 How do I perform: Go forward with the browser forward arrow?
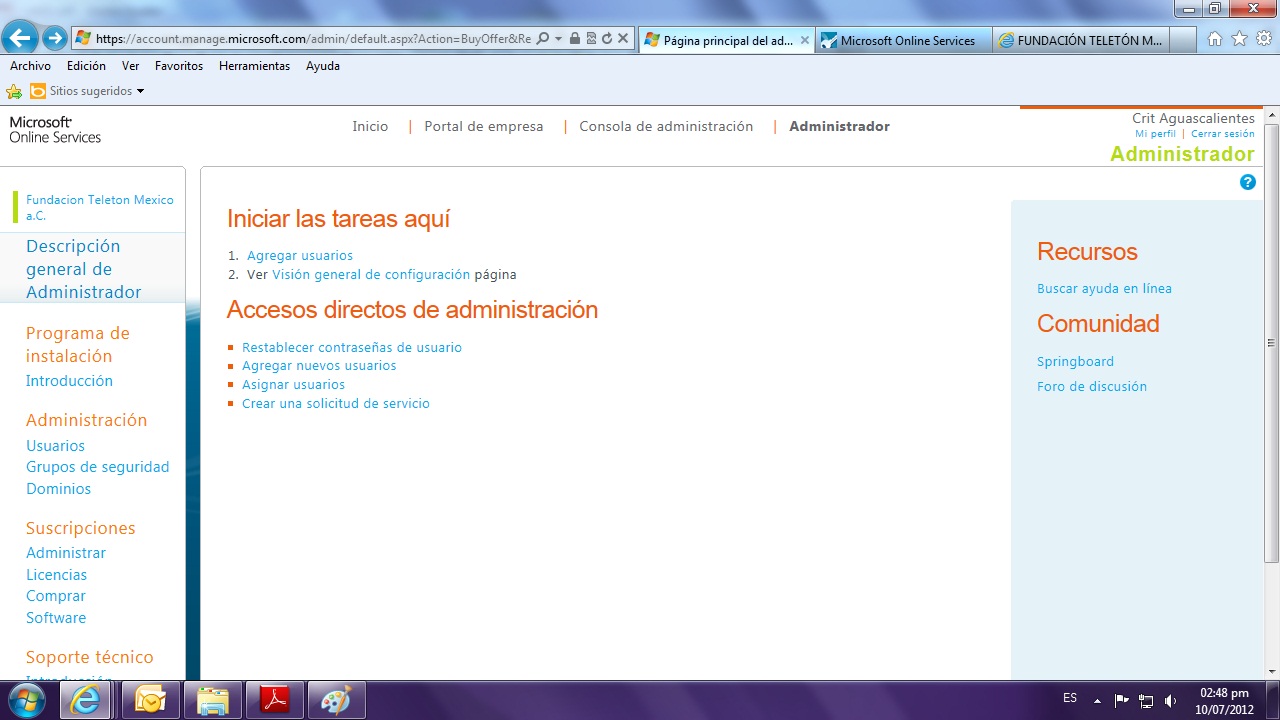pos(55,39)
